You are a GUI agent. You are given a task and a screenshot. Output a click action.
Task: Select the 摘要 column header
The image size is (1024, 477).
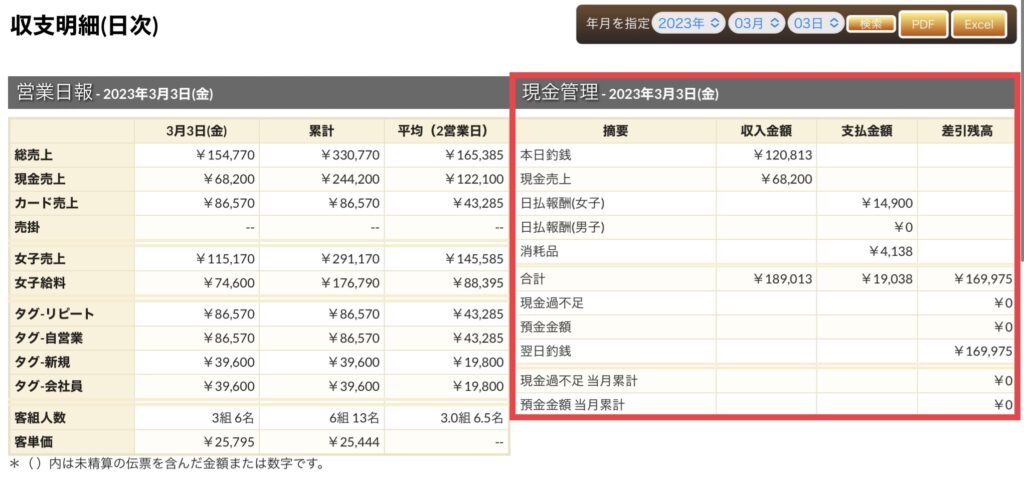point(615,131)
